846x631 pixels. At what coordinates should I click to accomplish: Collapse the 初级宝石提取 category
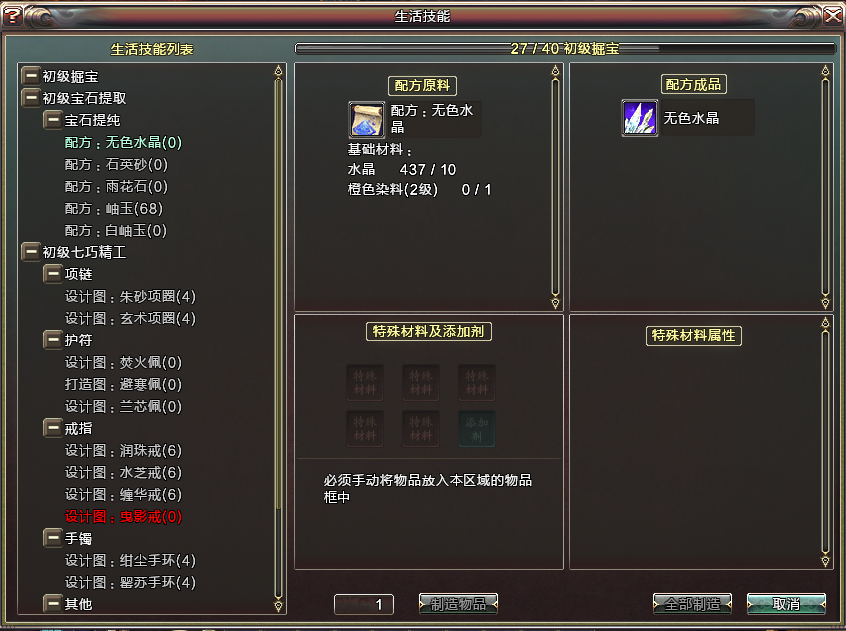tap(31, 98)
